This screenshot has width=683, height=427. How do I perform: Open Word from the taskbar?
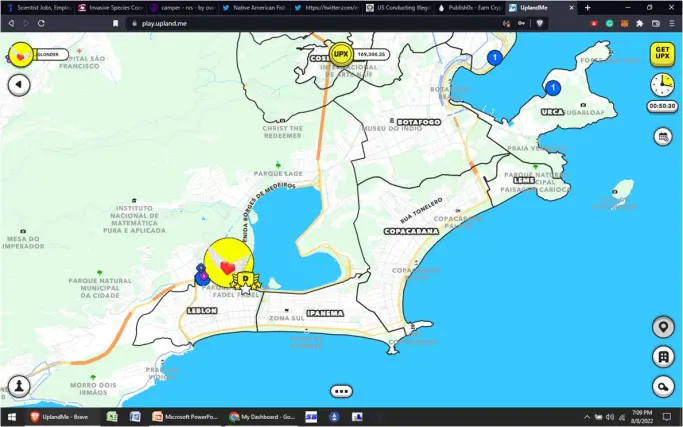135,417
